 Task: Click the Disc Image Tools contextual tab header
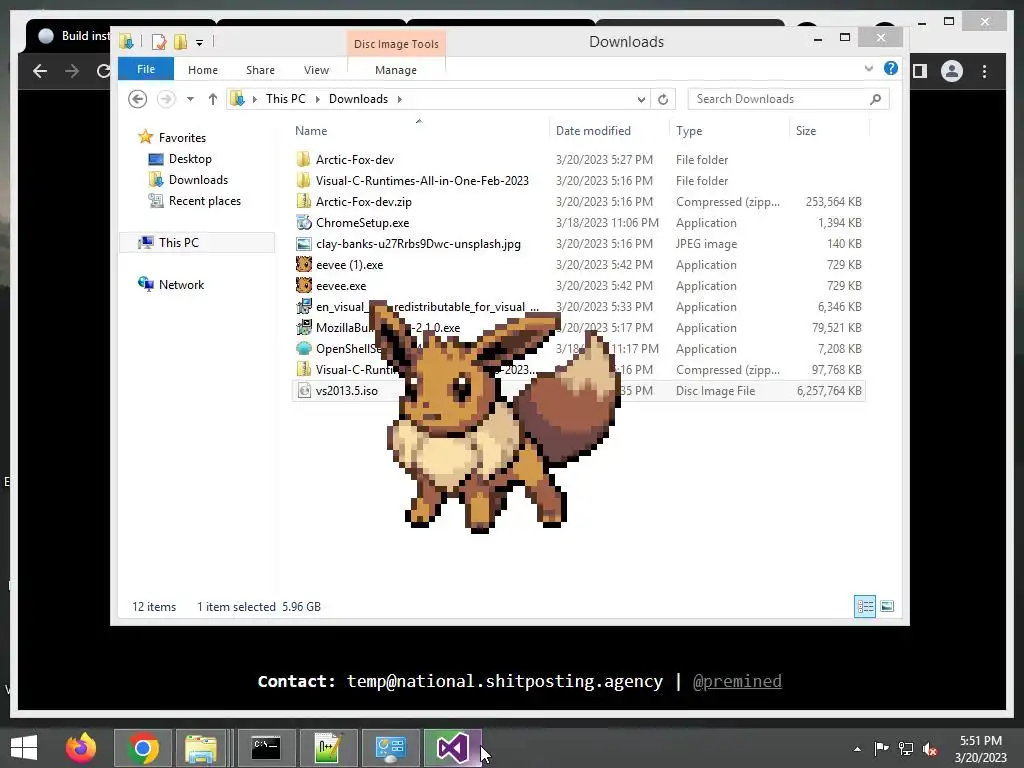click(x=396, y=44)
